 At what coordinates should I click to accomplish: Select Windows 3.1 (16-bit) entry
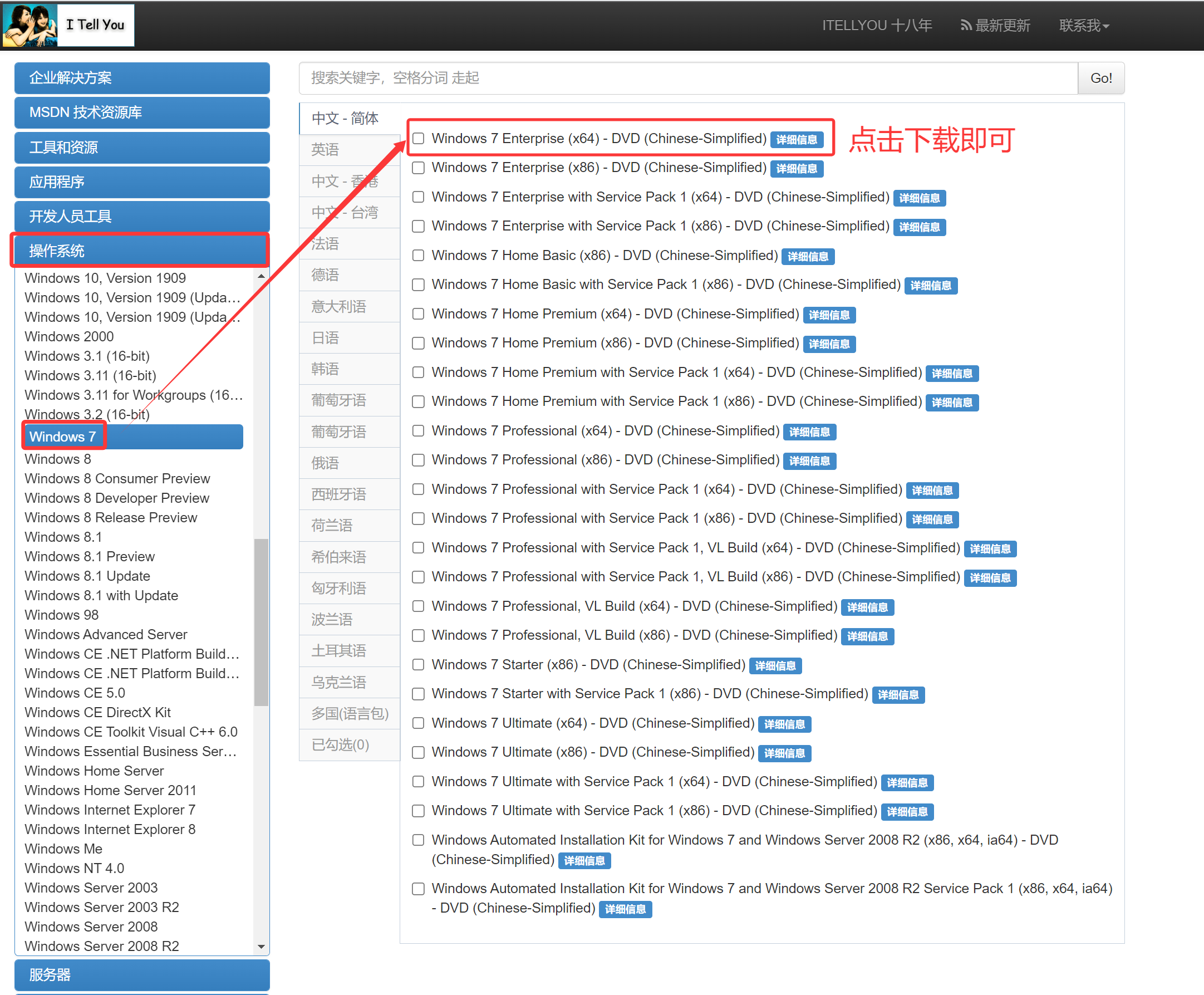click(87, 356)
